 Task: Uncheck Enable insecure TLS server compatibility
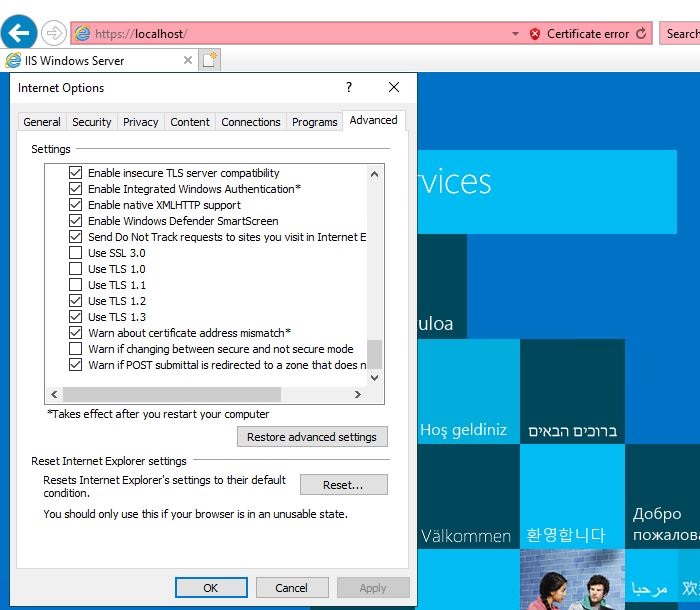pyautogui.click(x=75, y=173)
